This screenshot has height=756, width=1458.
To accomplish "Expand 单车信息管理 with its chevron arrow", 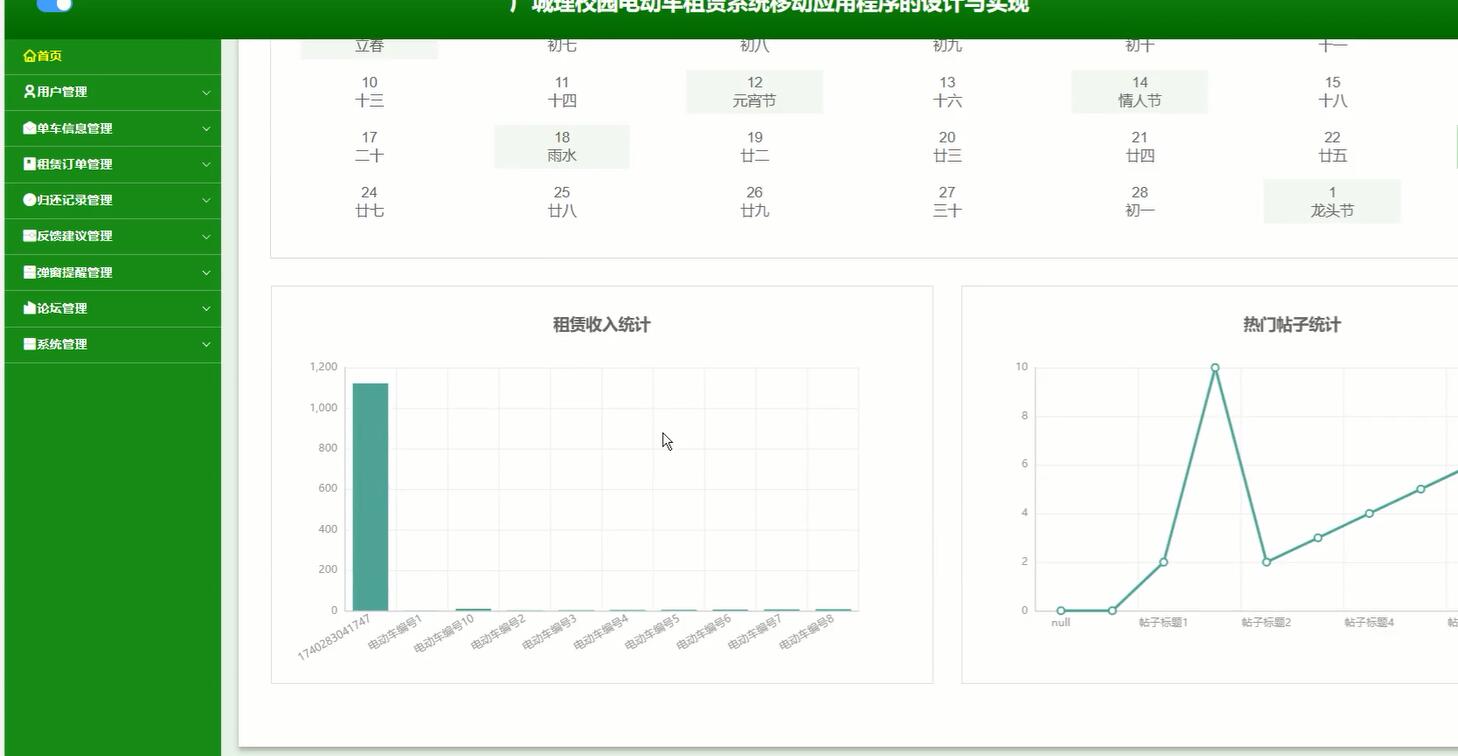I will (206, 128).
